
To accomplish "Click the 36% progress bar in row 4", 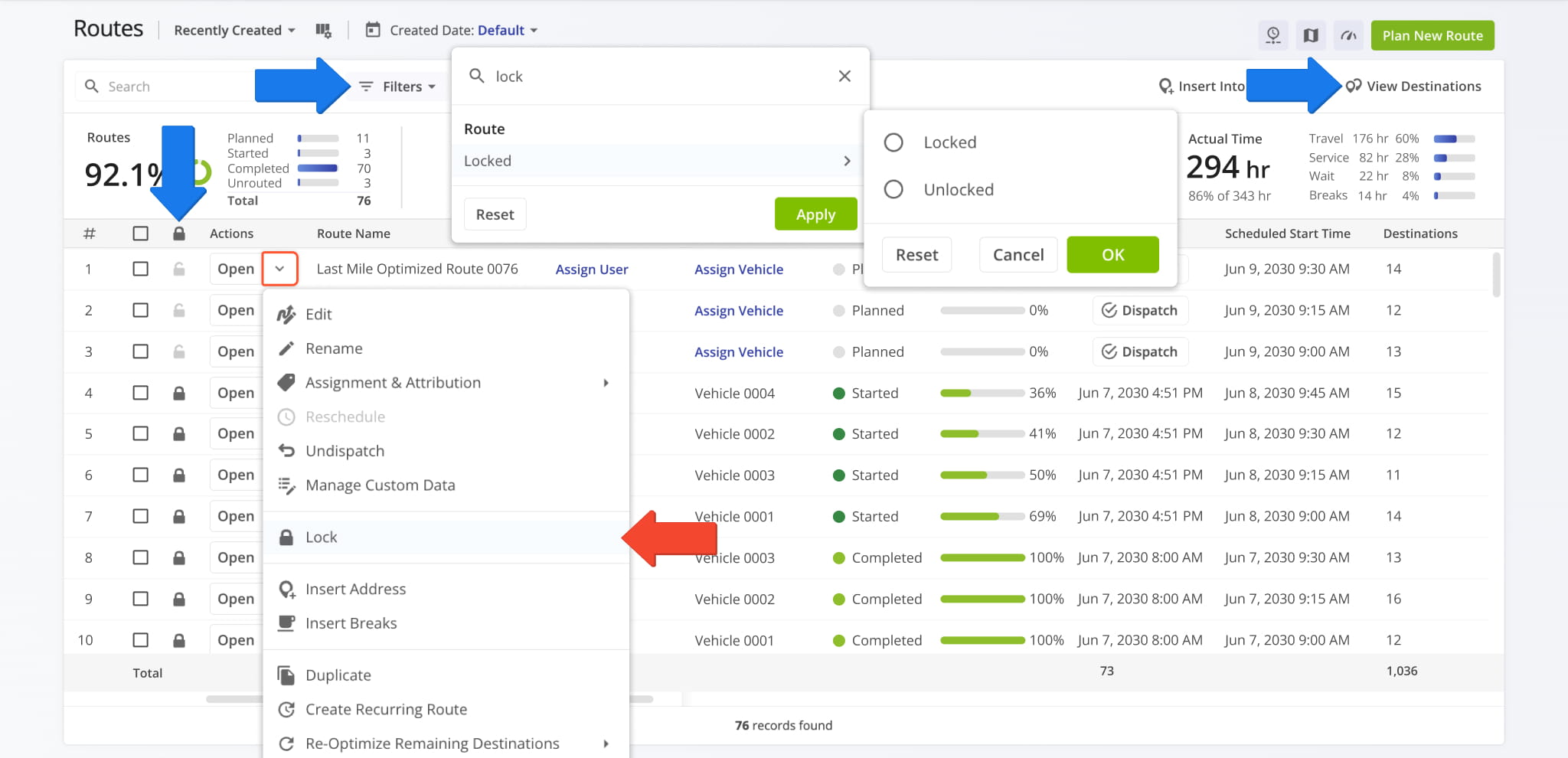I will point(982,393).
